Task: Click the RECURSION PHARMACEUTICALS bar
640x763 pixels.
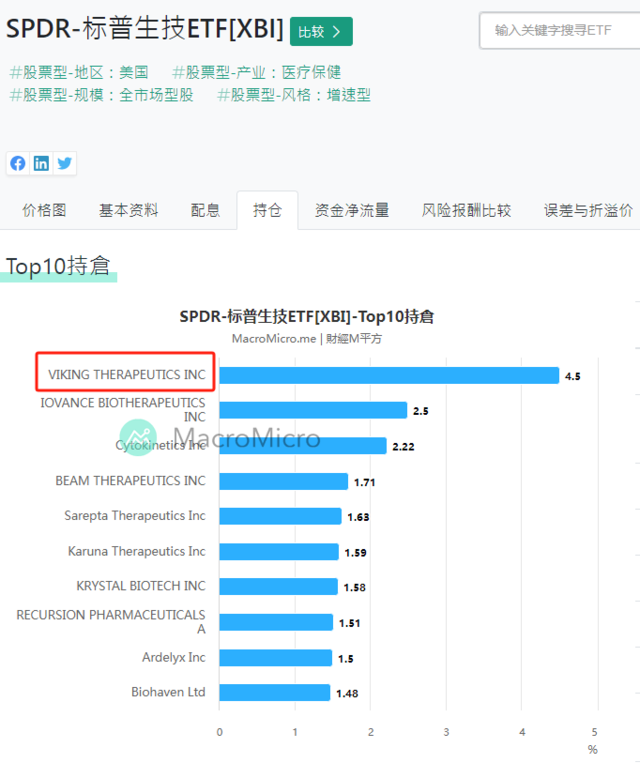Action: click(276, 622)
